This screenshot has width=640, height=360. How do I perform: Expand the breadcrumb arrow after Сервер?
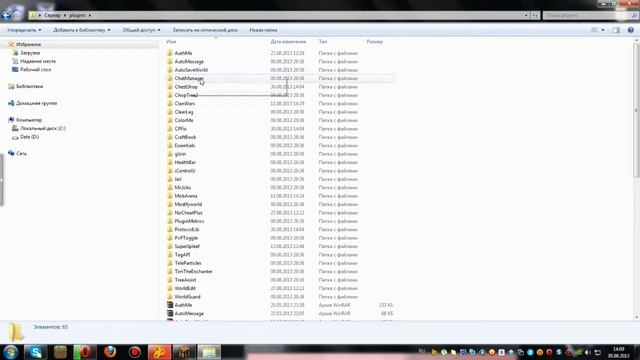[x=65, y=16]
